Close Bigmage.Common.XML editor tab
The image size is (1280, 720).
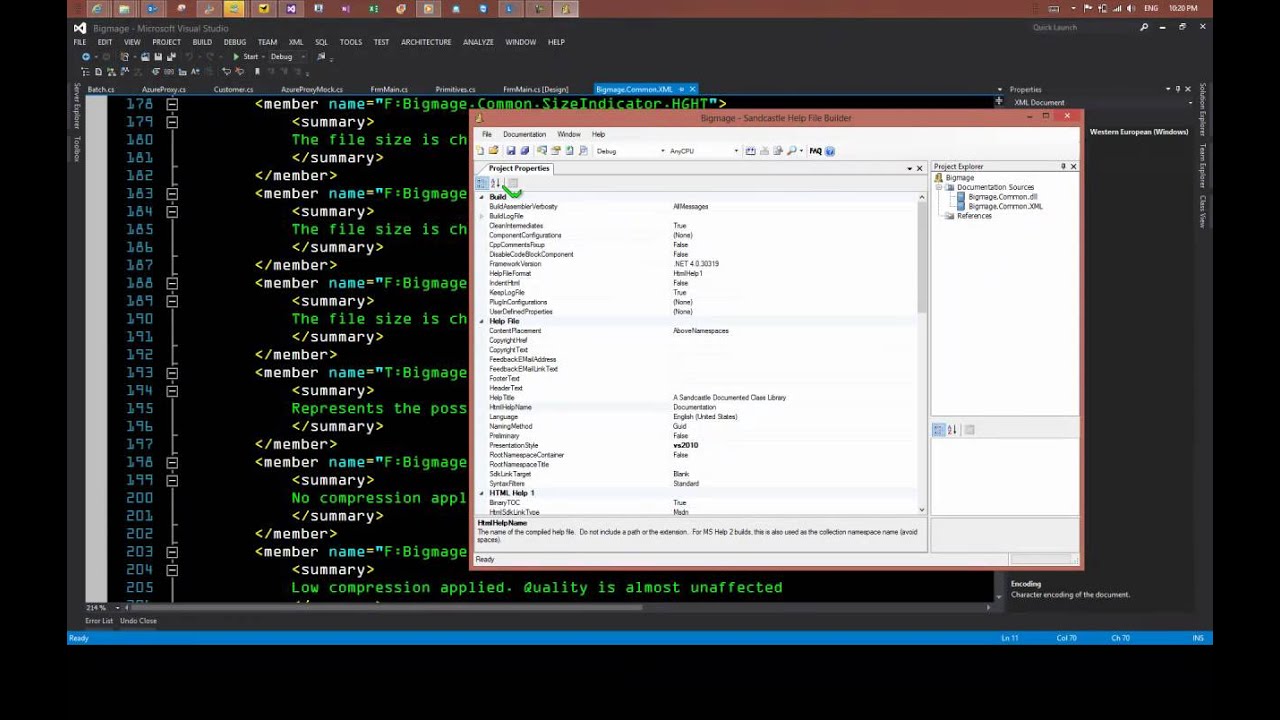[x=692, y=89]
